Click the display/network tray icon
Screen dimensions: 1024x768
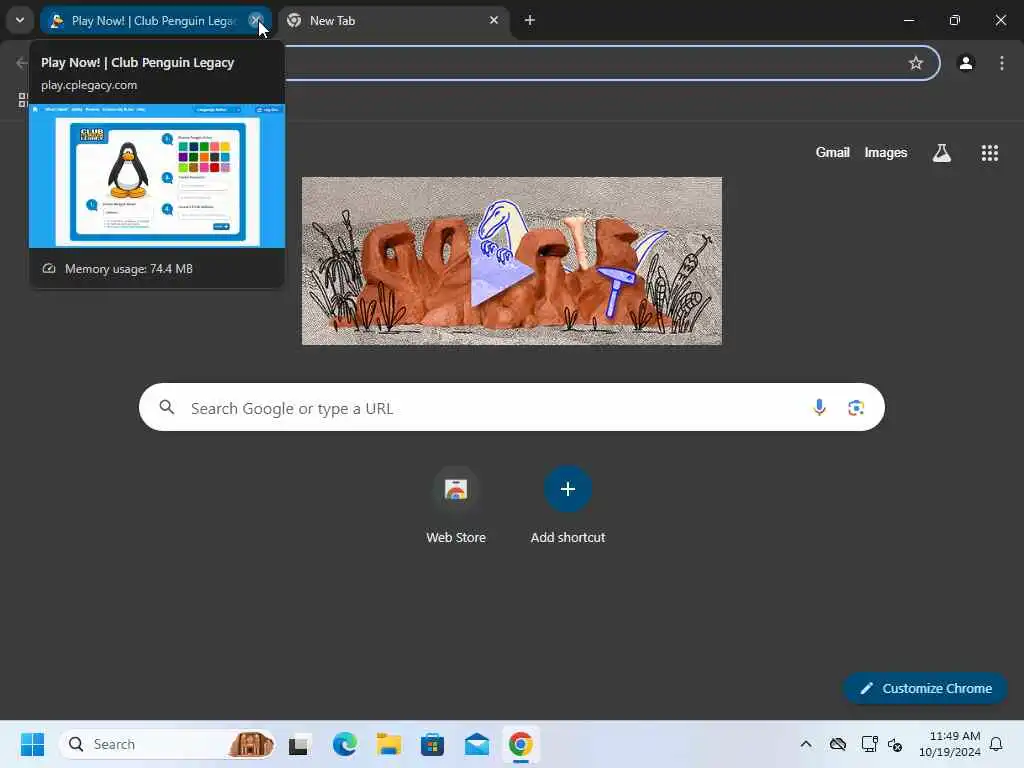pyautogui.click(x=869, y=744)
